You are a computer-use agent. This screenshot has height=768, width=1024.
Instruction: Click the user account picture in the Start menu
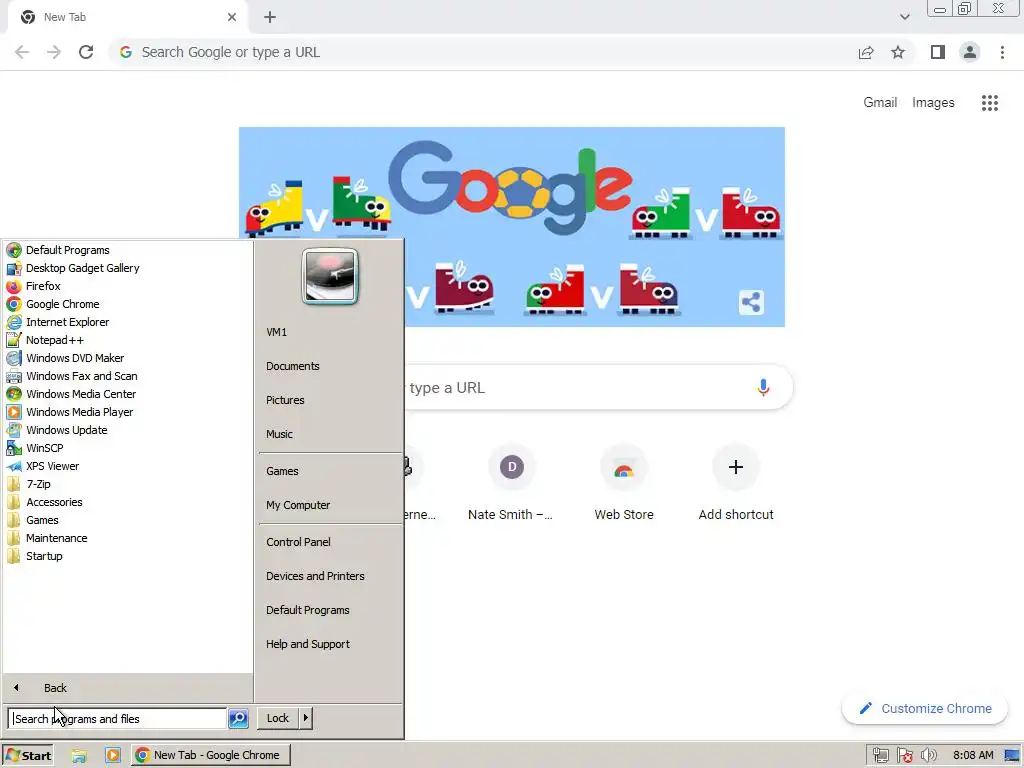coord(330,276)
